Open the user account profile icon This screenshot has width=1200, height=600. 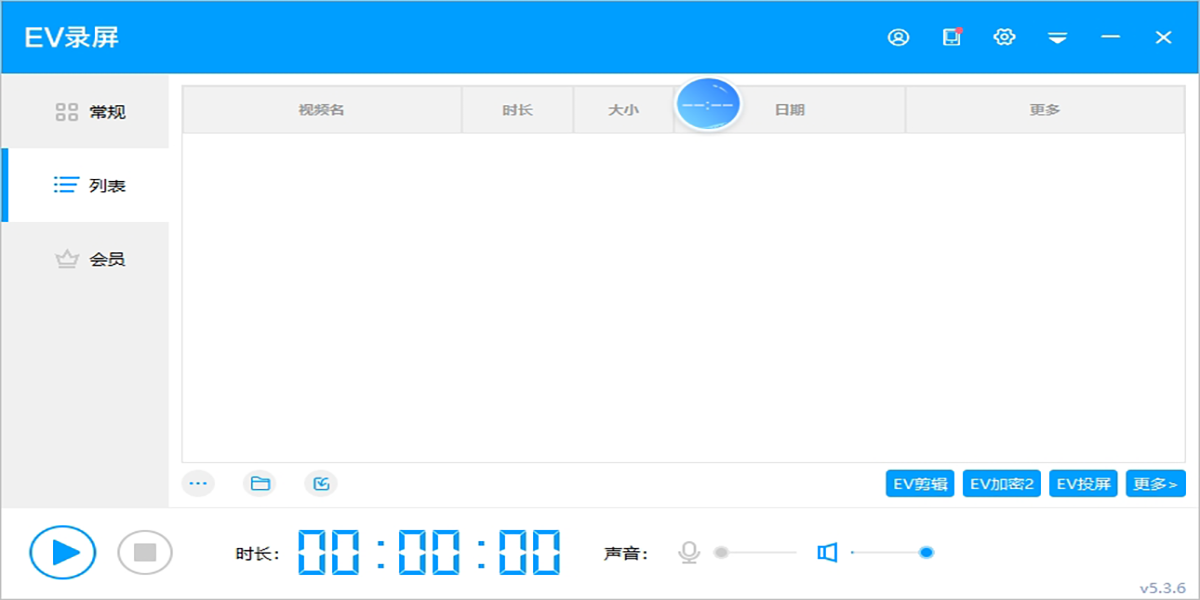click(x=898, y=38)
